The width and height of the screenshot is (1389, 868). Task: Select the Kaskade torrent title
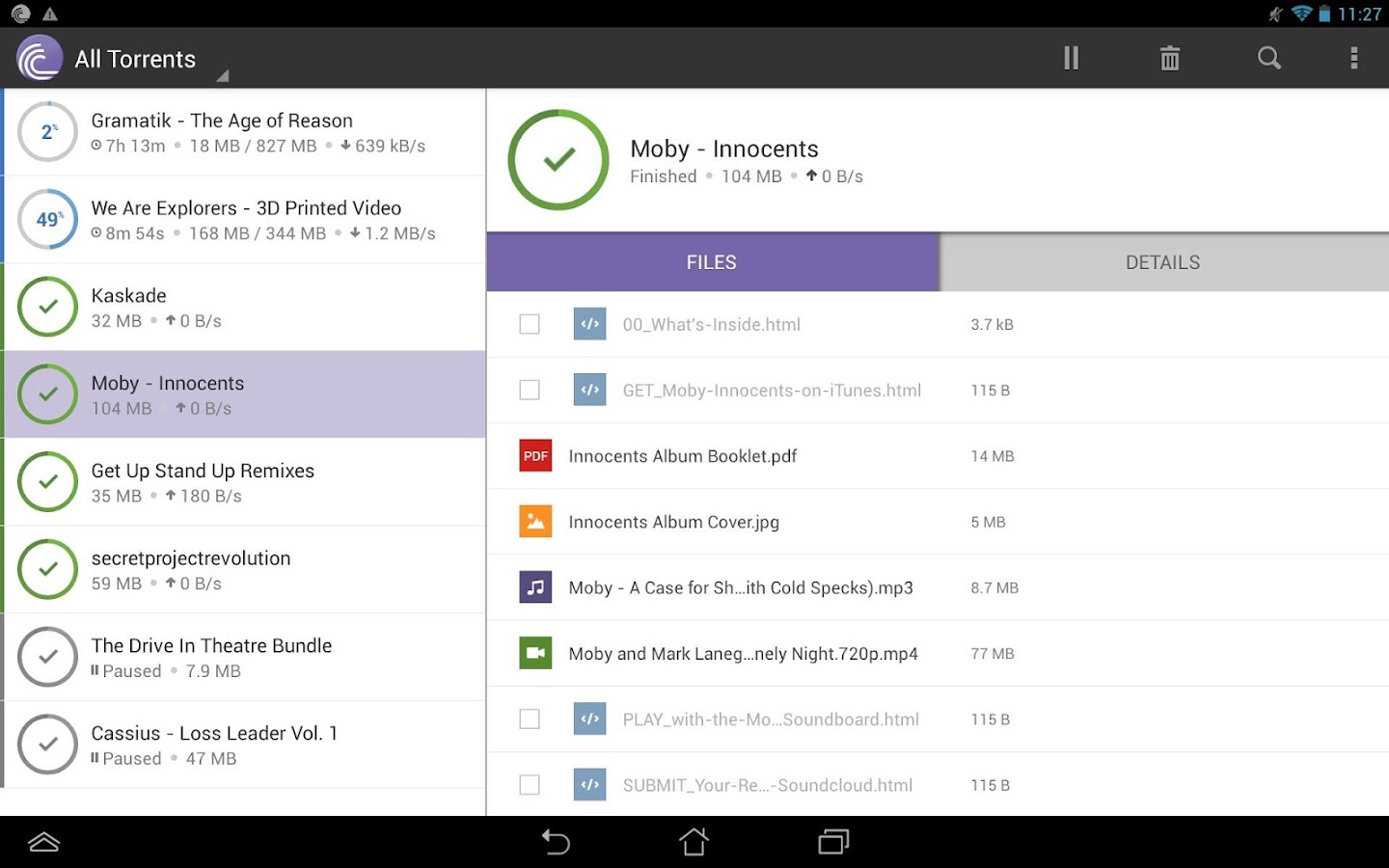coord(129,295)
